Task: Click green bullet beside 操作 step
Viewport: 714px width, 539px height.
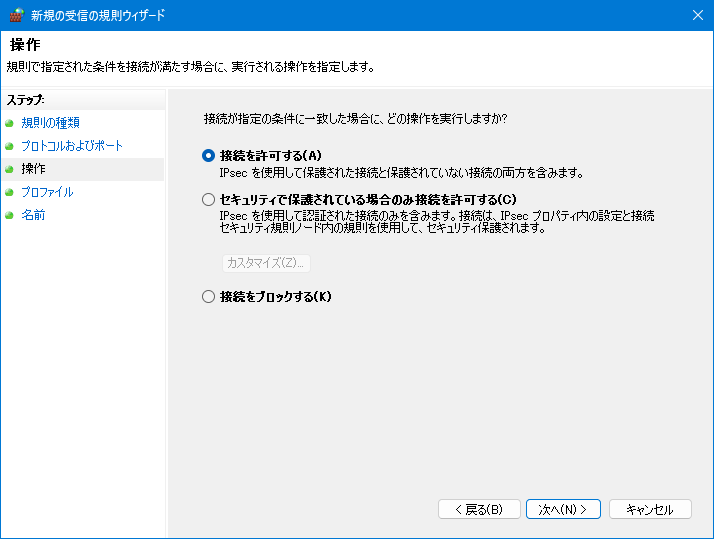Action: coord(9,169)
